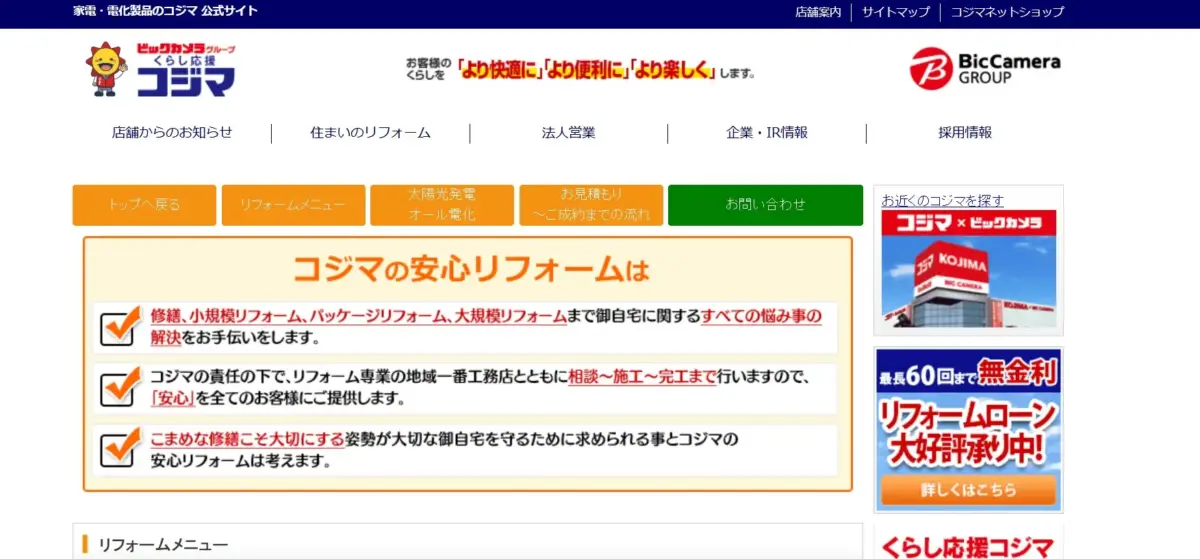Click the 修繕、小規模リフォーム row checkmark icon

(120, 326)
